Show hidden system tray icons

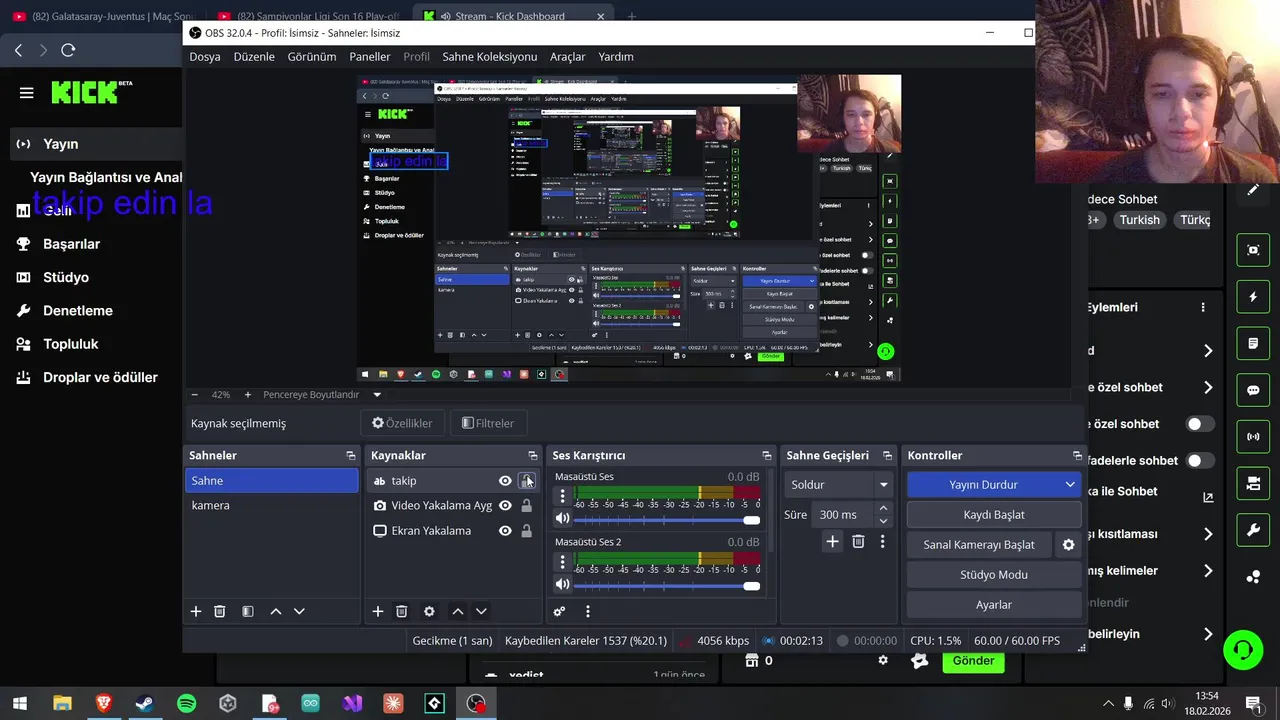(1107, 704)
